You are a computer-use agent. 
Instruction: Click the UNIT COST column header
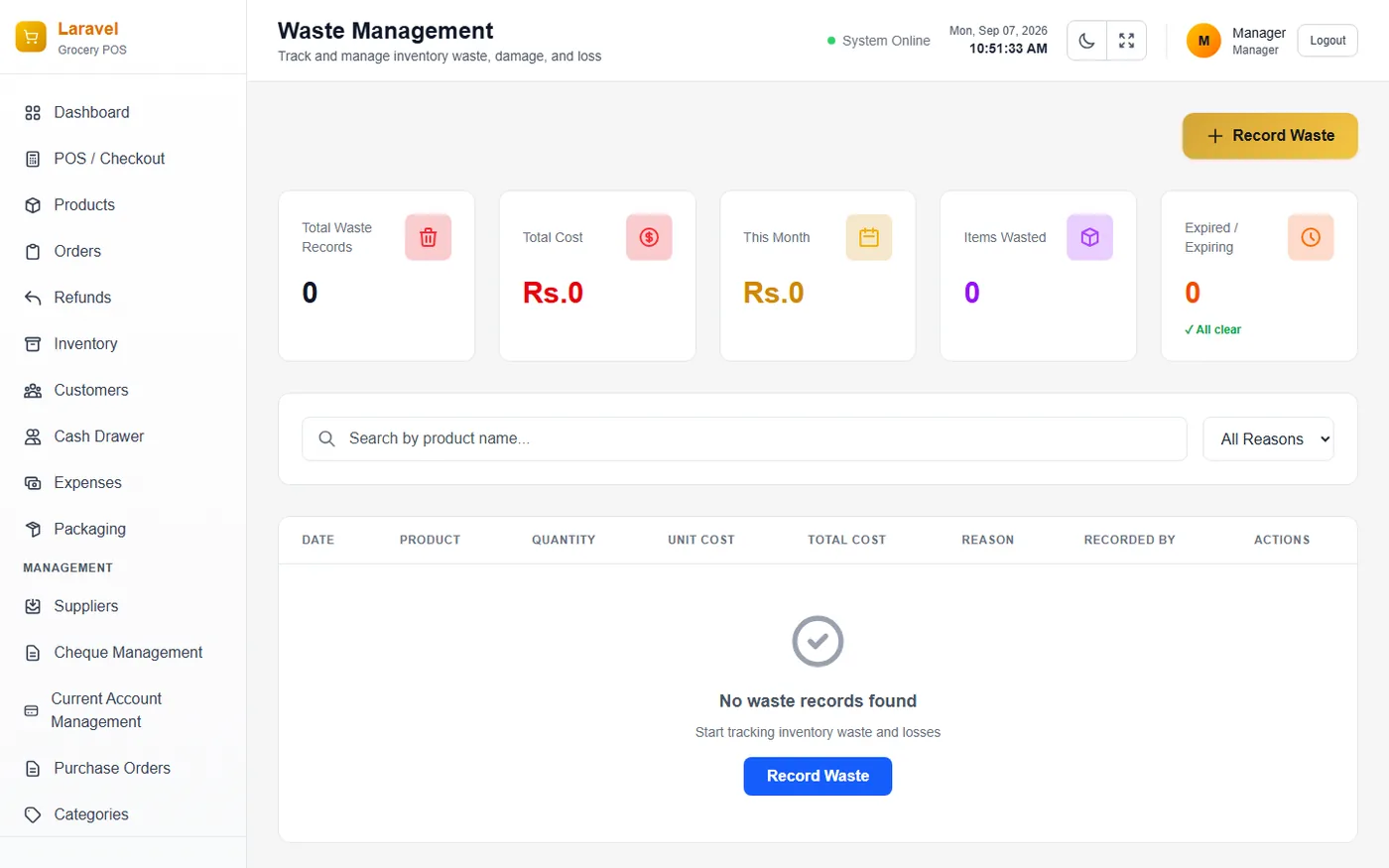coord(701,541)
